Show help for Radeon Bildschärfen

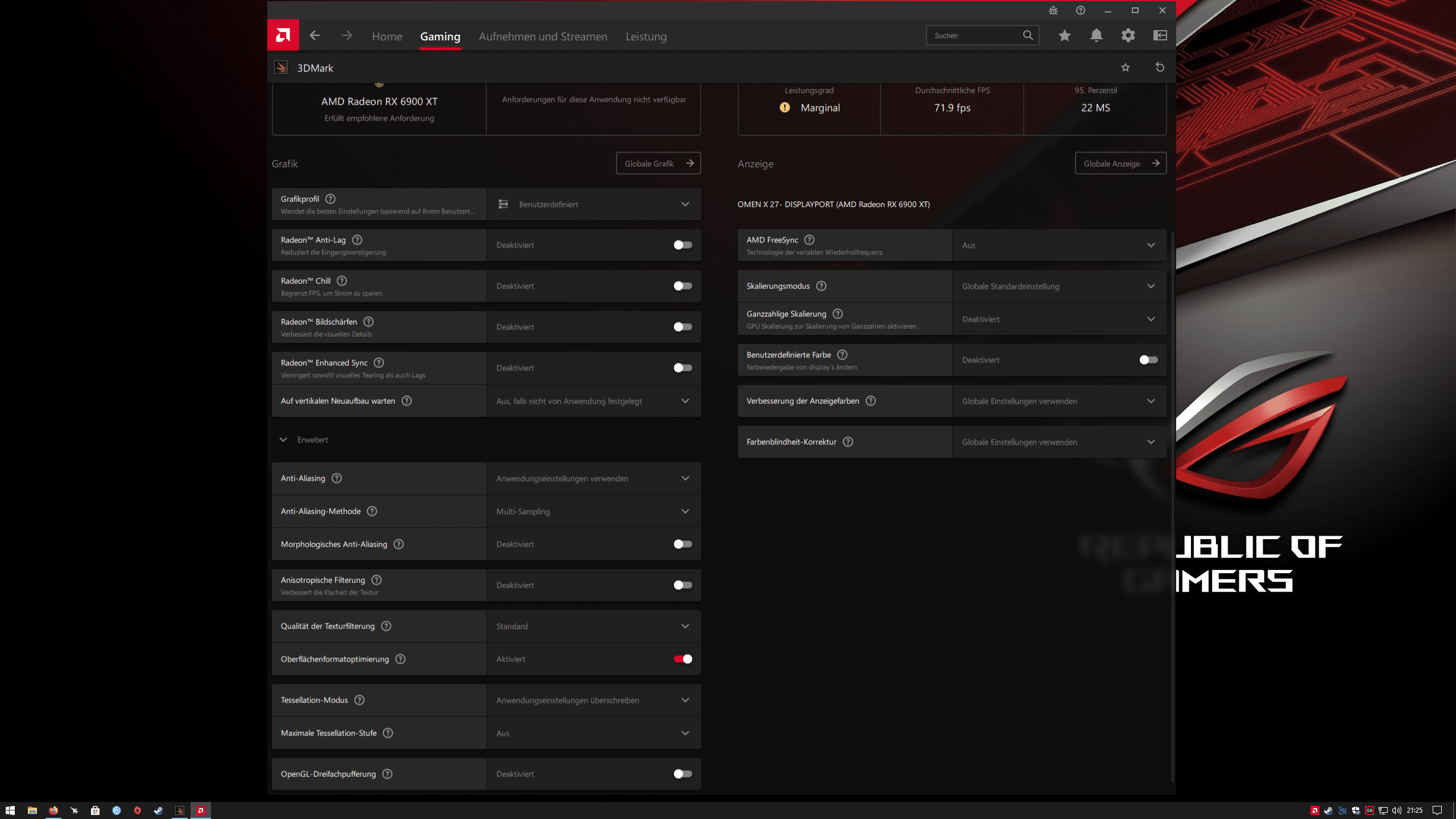pyautogui.click(x=369, y=322)
